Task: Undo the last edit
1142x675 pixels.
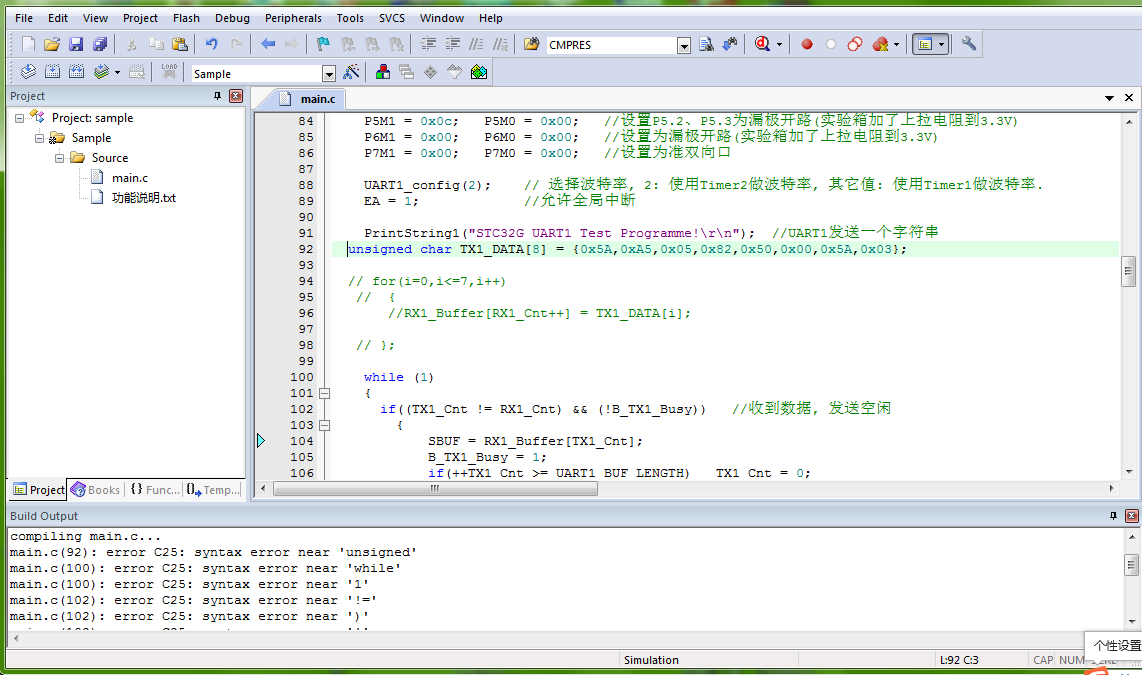Action: (211, 44)
